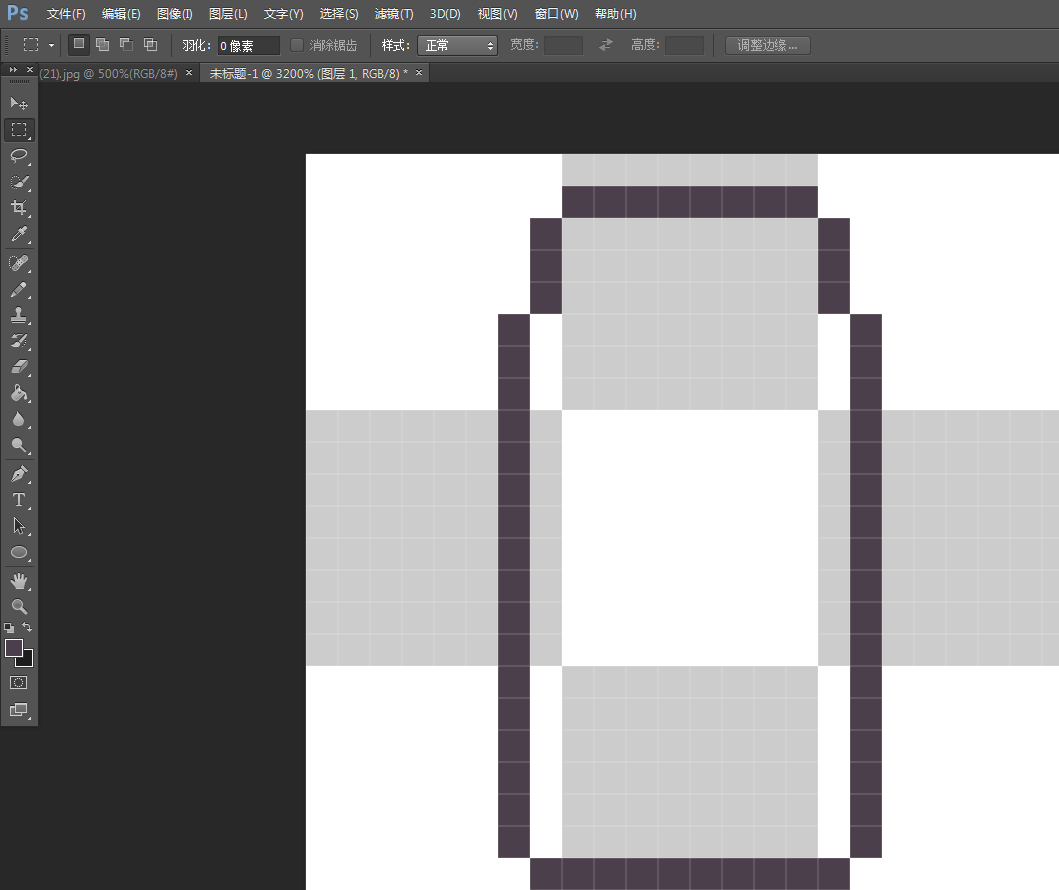The width and height of the screenshot is (1059, 890).
Task: Select the Pen tool
Action: [x=19, y=474]
